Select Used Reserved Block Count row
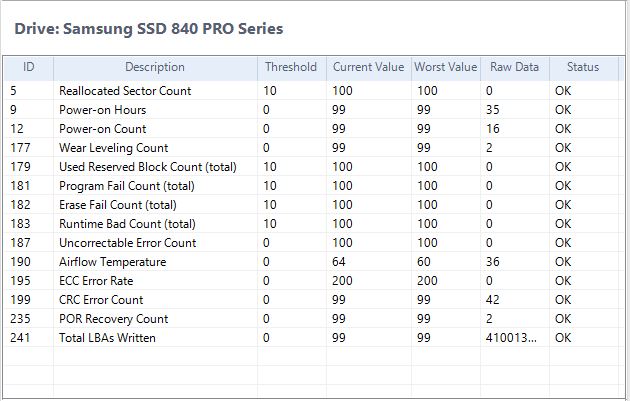 [148, 167]
